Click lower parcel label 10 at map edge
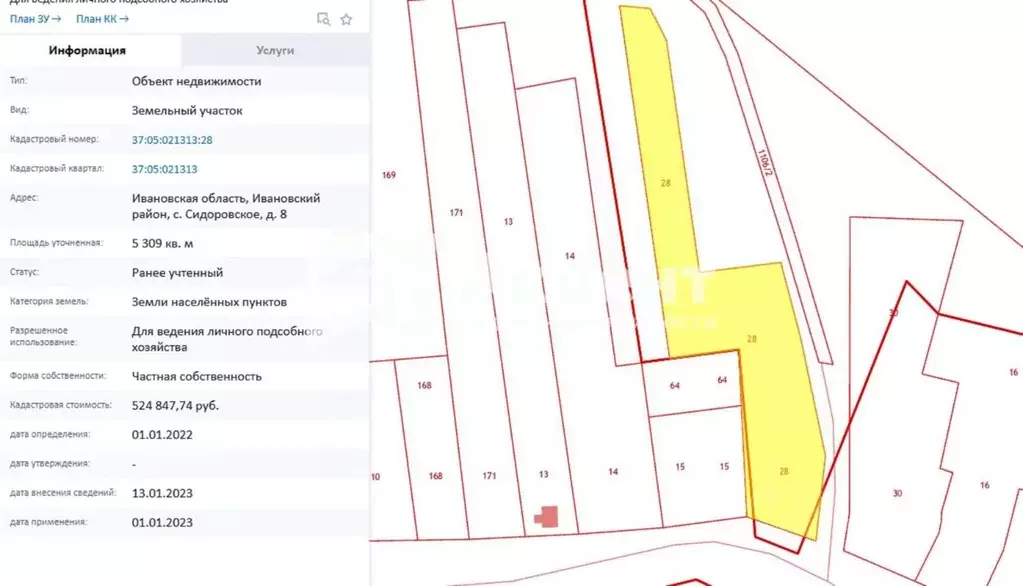 (x=375, y=477)
